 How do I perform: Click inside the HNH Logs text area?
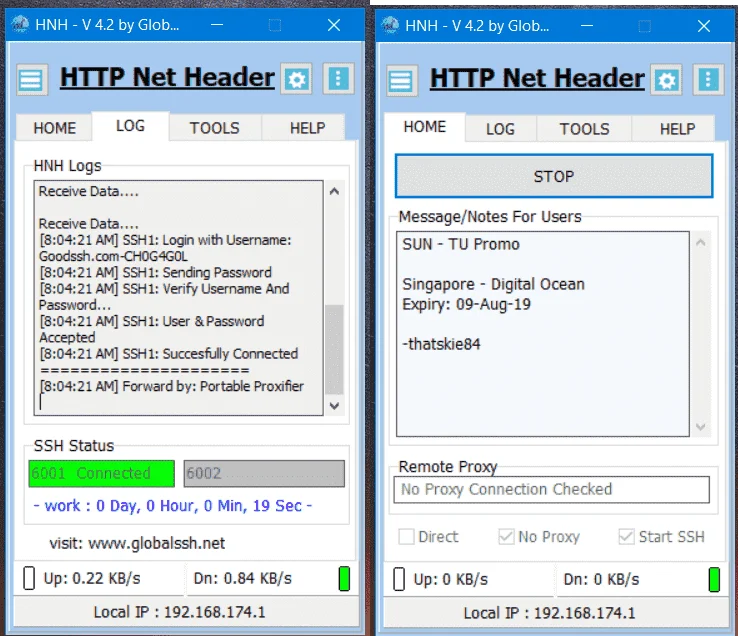[x=178, y=298]
